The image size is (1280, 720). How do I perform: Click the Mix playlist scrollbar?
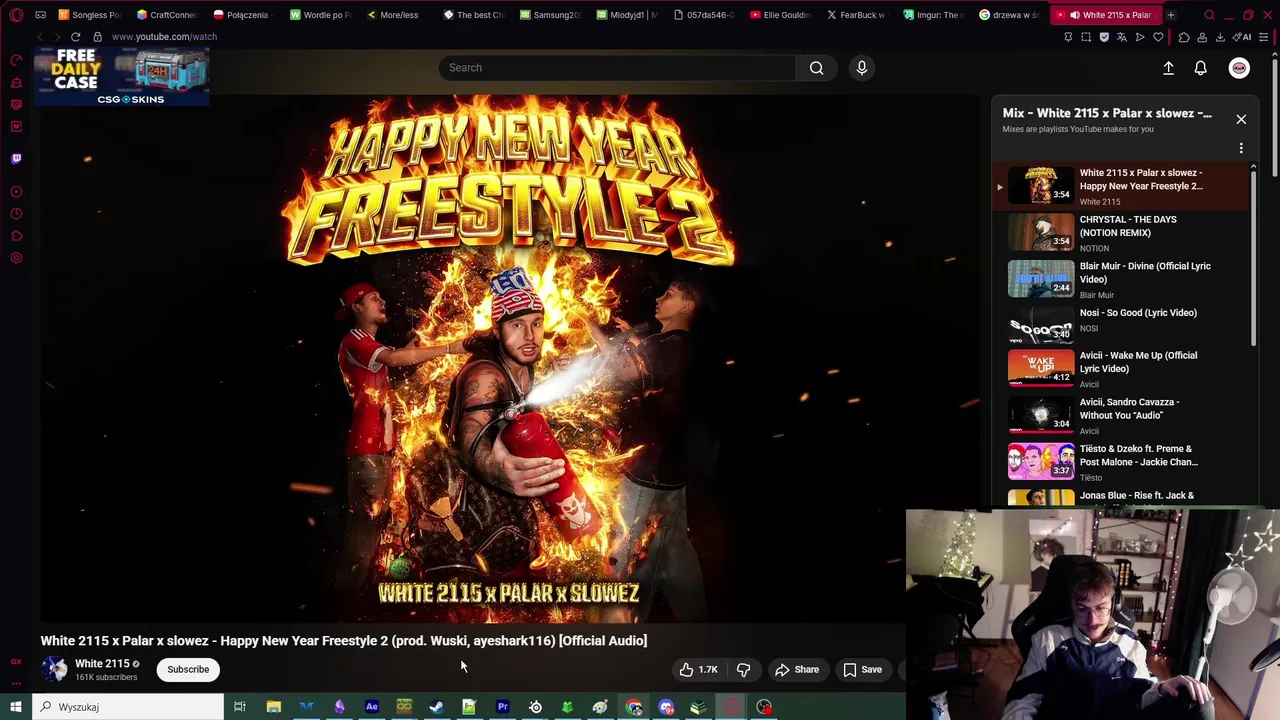point(1254,258)
